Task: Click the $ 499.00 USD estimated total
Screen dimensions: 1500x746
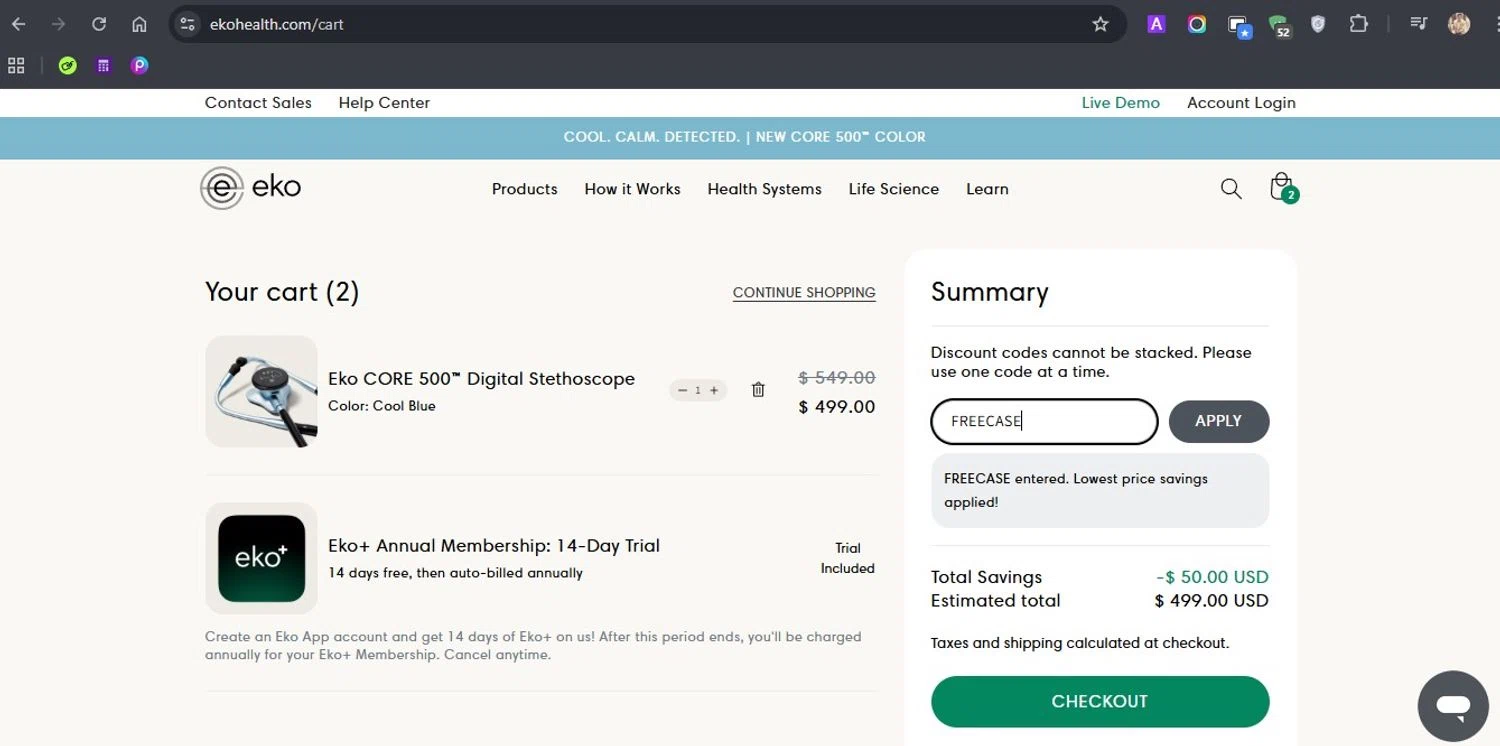Action: pos(1211,601)
